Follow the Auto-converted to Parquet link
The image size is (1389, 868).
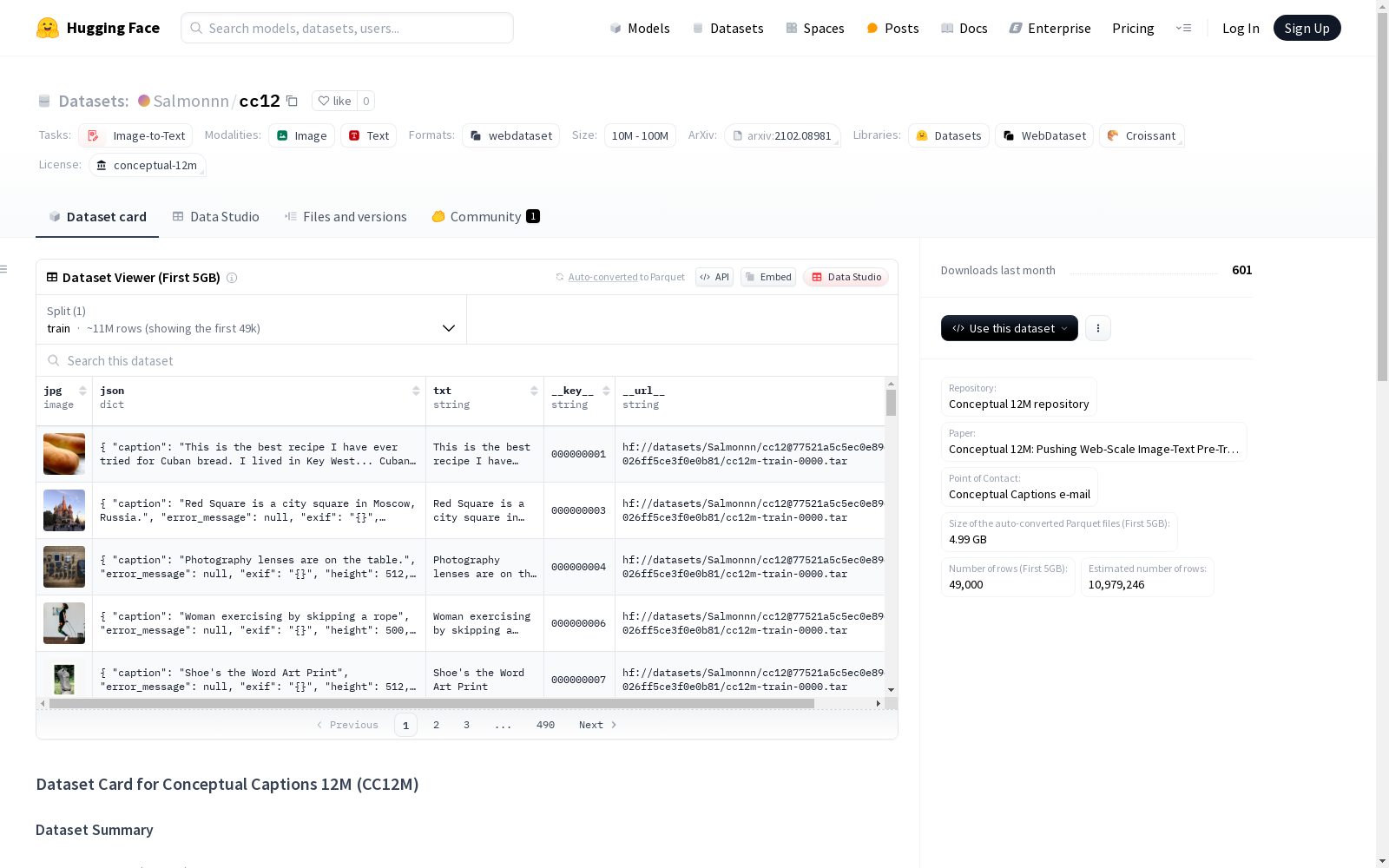tap(620, 277)
